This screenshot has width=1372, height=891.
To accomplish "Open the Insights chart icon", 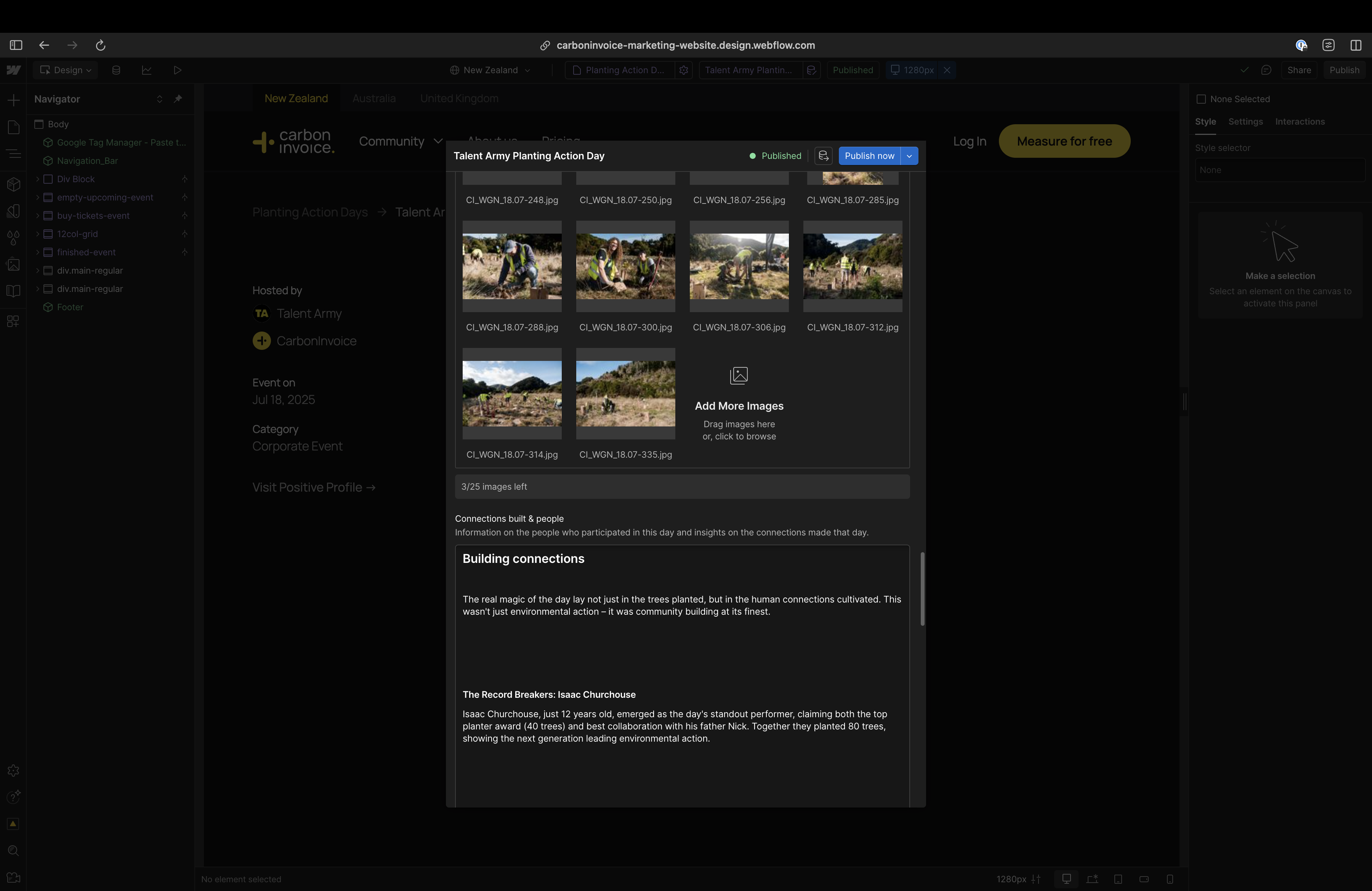I will (146, 70).
